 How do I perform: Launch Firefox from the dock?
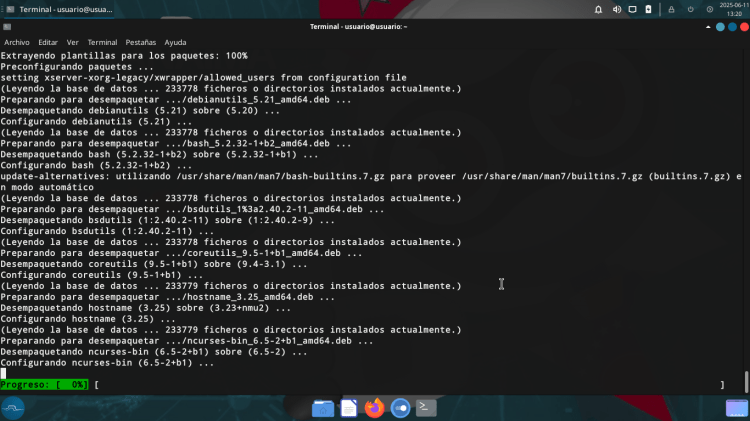point(374,408)
